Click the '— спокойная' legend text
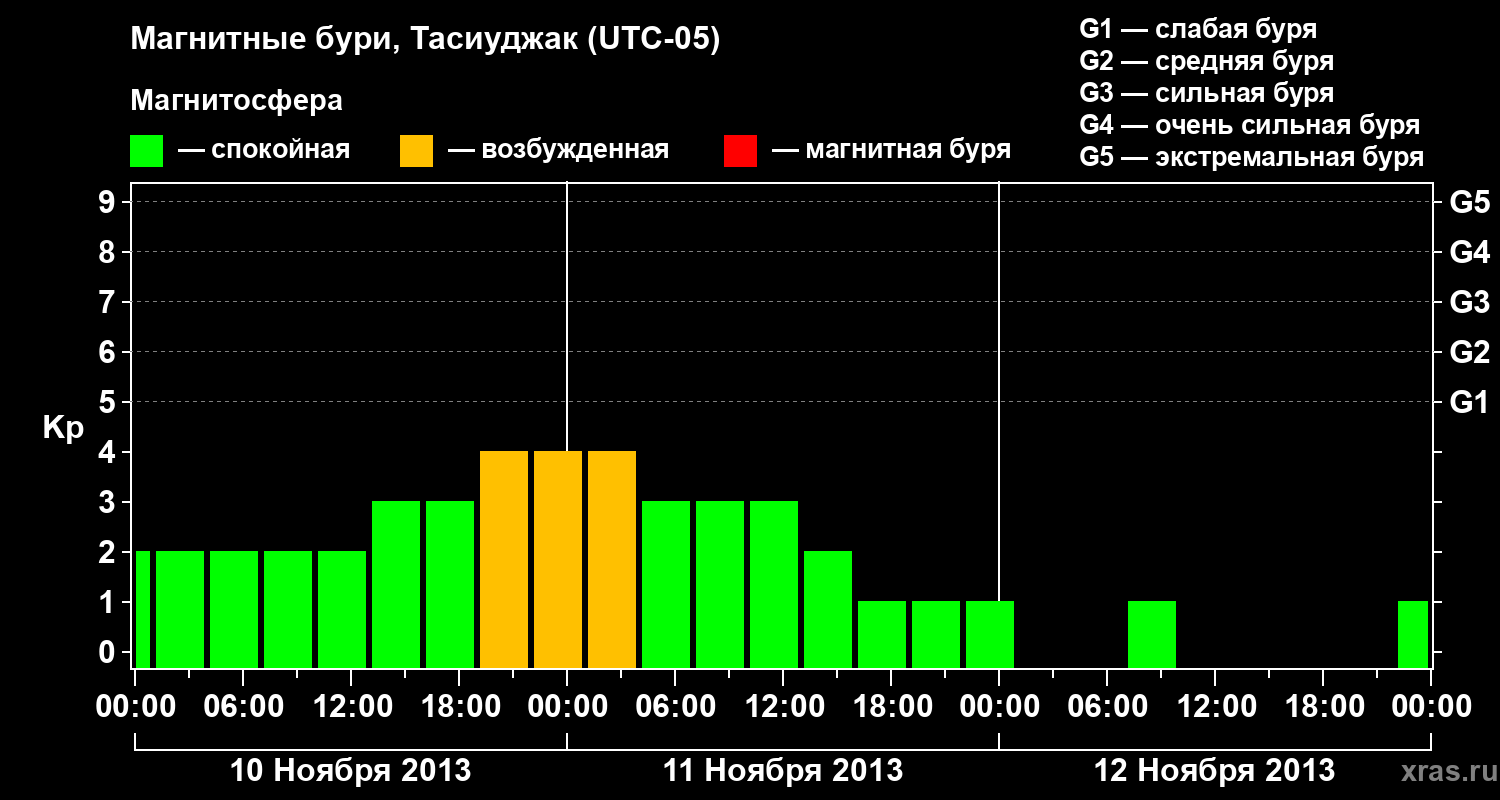The height and width of the screenshot is (800, 1500). [x=264, y=150]
